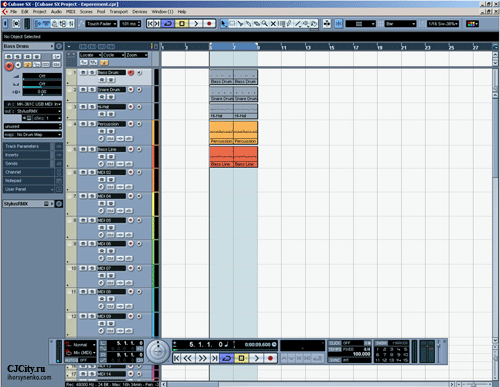500x387 pixels.
Task: Click the Play button in top toolbar
Action: click(196, 24)
